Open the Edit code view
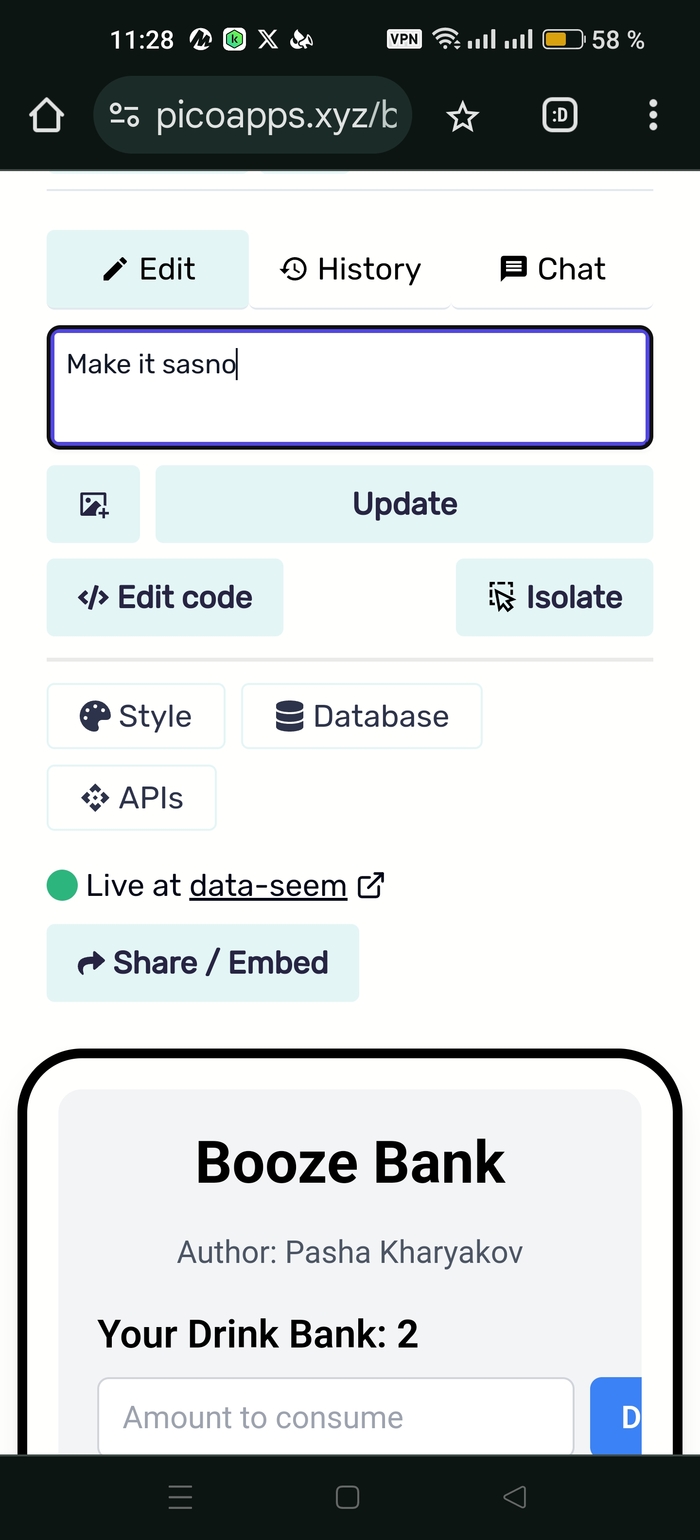 (165, 597)
